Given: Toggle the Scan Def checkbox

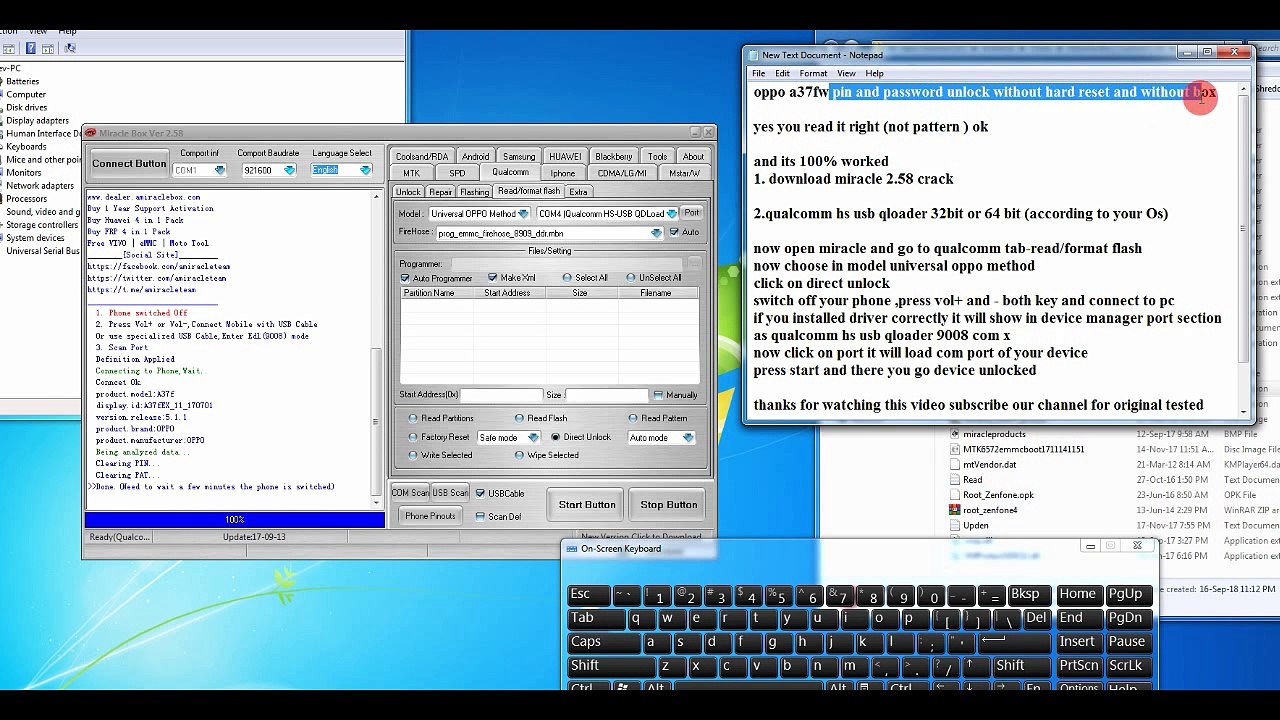Looking at the screenshot, I should [480, 516].
